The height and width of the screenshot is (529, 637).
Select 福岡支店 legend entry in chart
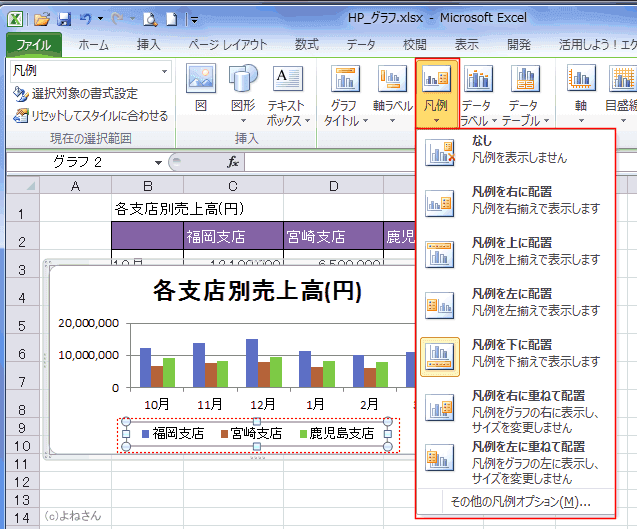173,434
